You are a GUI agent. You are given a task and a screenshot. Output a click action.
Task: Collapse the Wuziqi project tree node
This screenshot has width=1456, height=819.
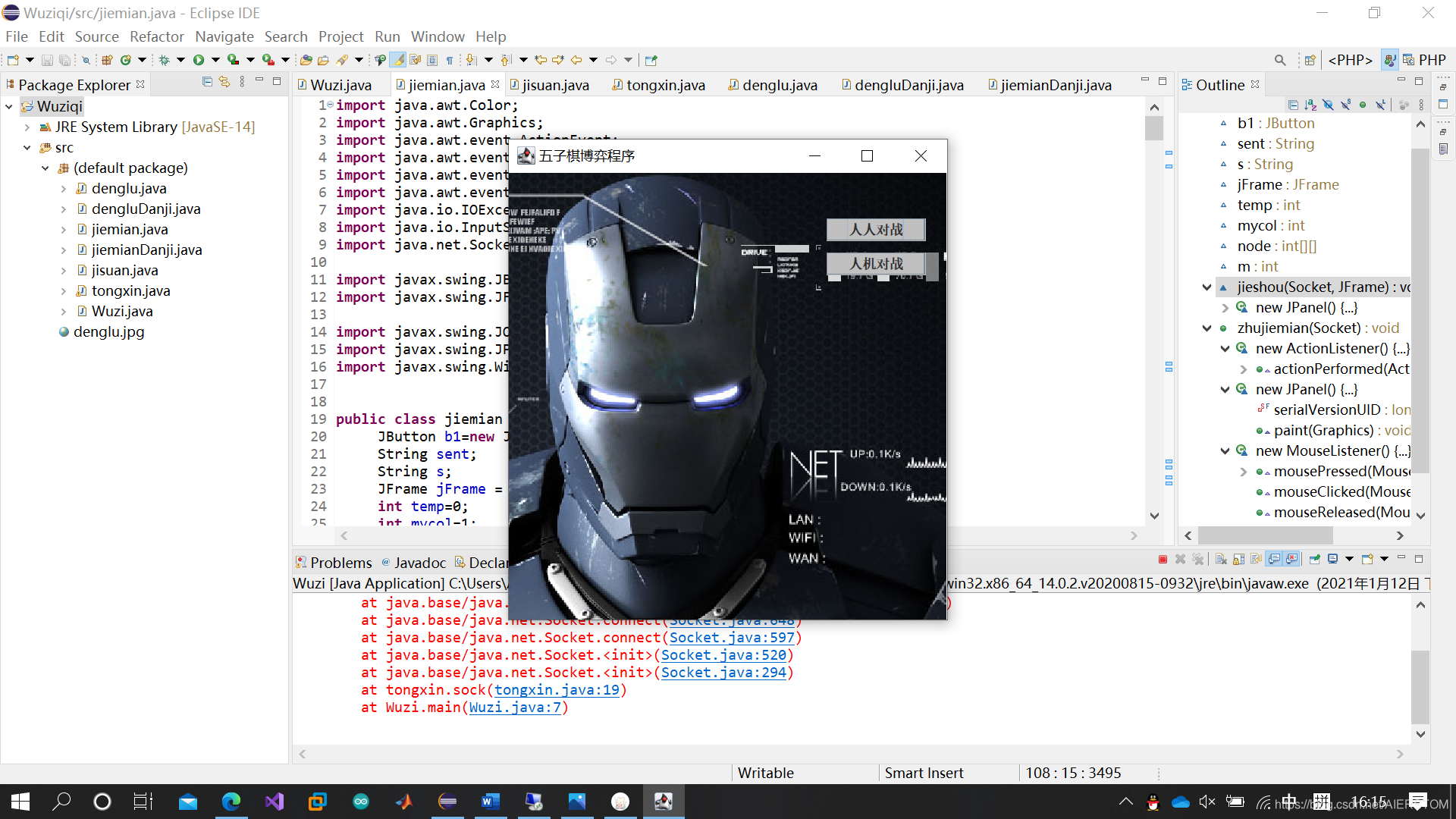point(9,107)
